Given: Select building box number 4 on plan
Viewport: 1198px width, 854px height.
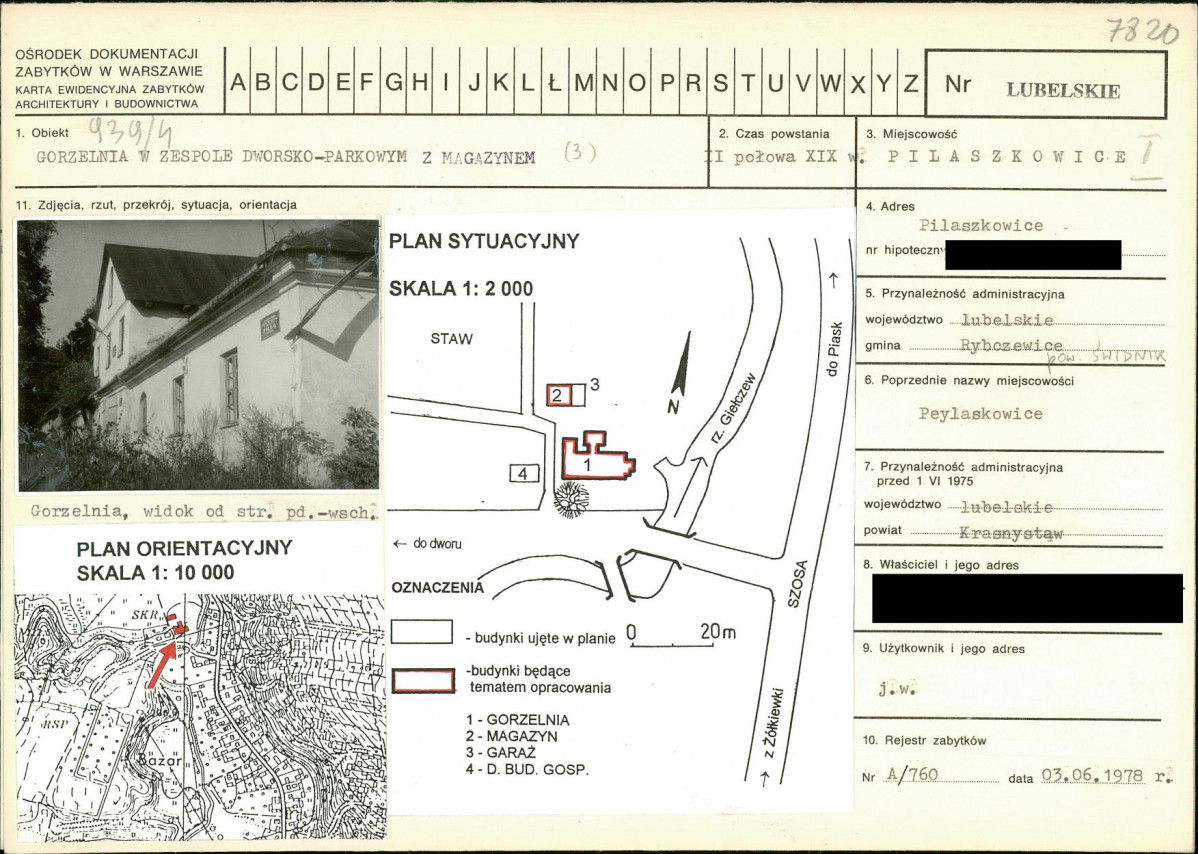Looking at the screenshot, I should click(524, 474).
